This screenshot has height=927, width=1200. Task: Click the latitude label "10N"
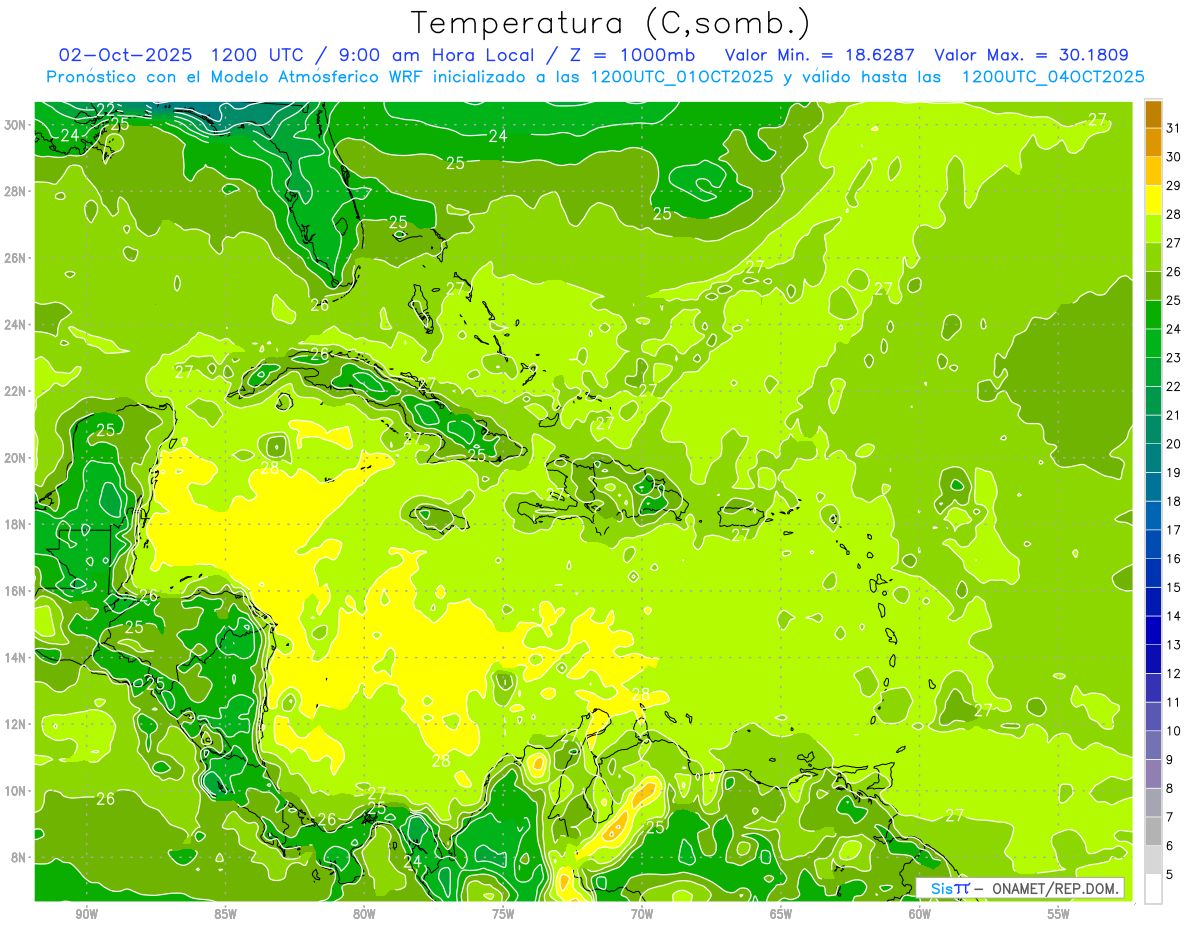16,791
